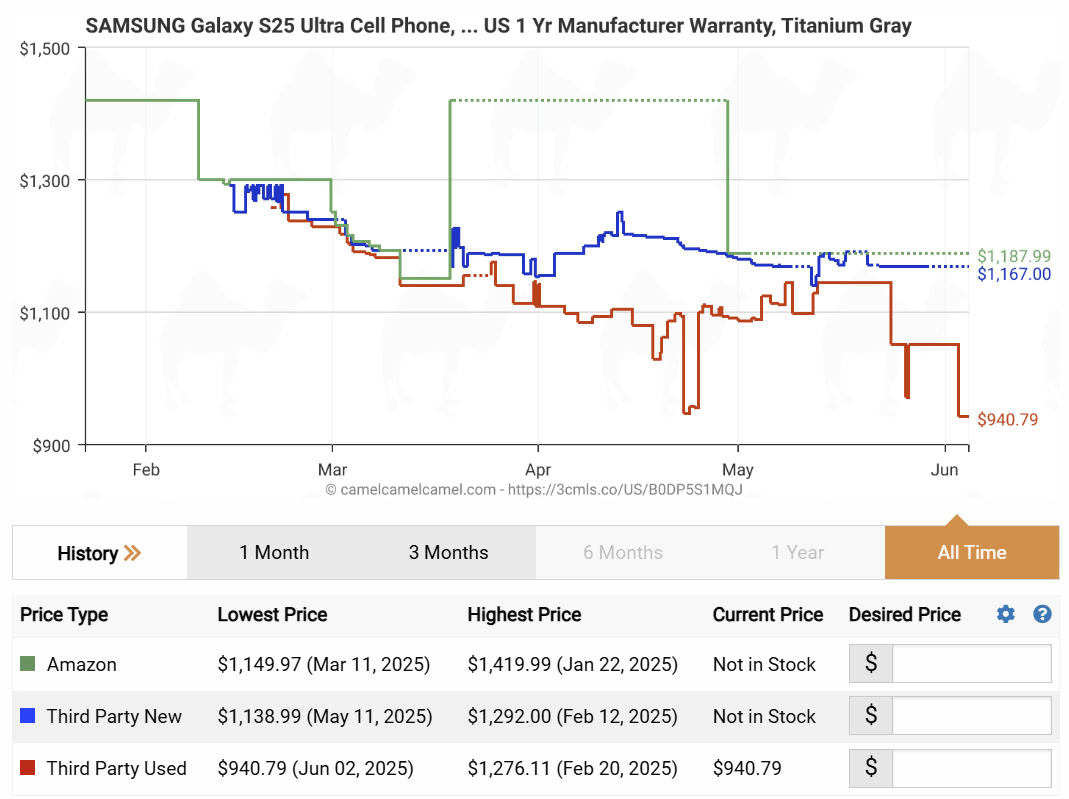
Task: Click the settings gear icon
Action: click(x=1006, y=614)
